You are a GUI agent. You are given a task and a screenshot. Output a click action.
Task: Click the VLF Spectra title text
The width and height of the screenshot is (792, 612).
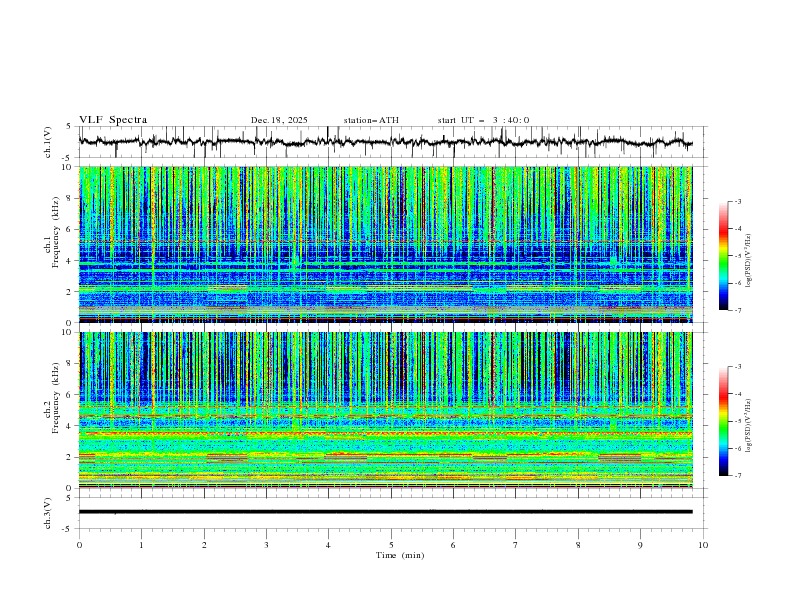113,120
